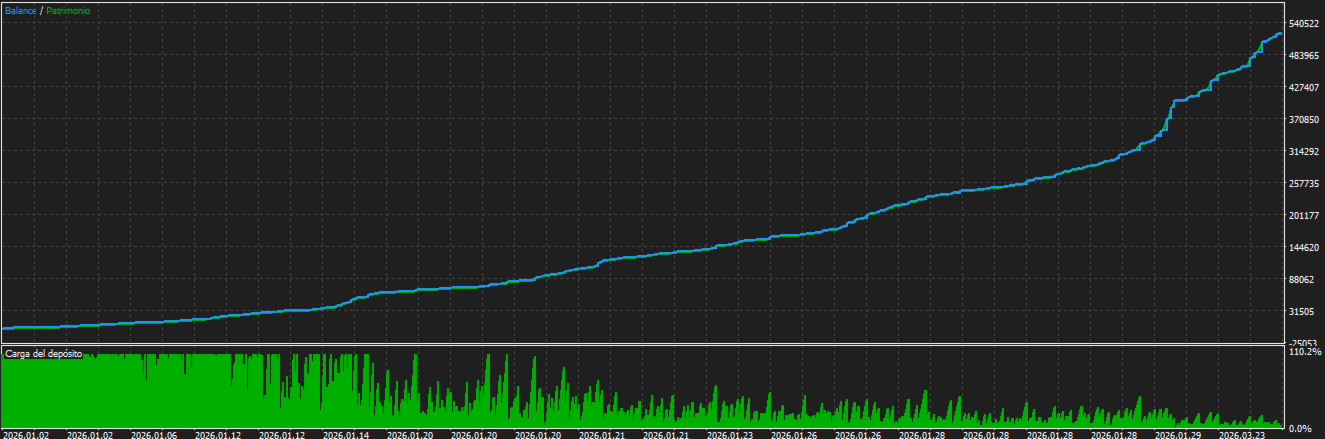Viewport: 1325px width, 439px height.
Task: Click the 370850 axis value
Action: point(1305,119)
